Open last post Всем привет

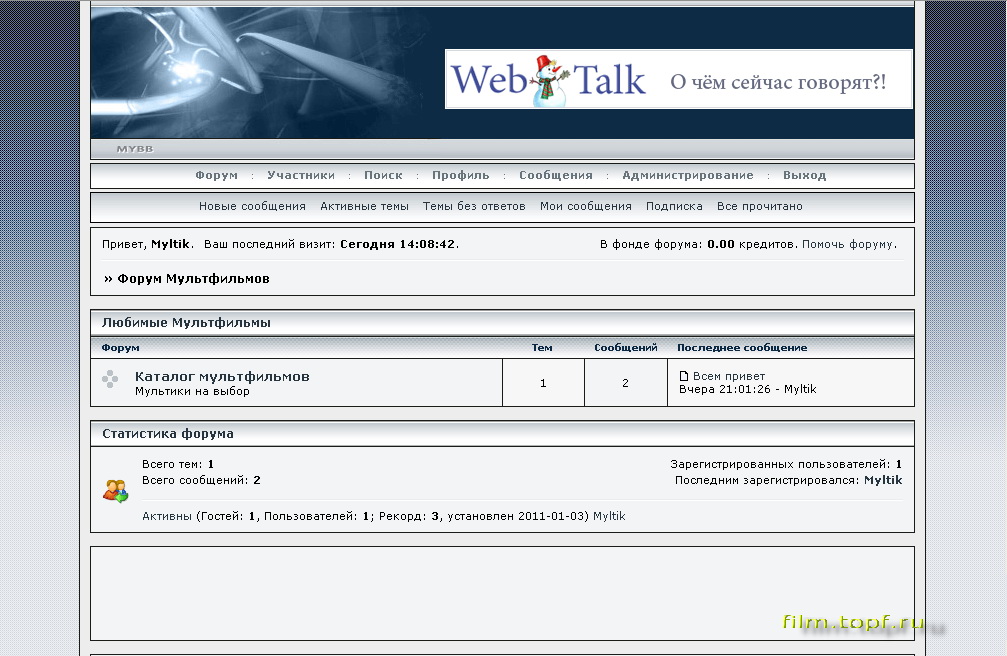729,376
